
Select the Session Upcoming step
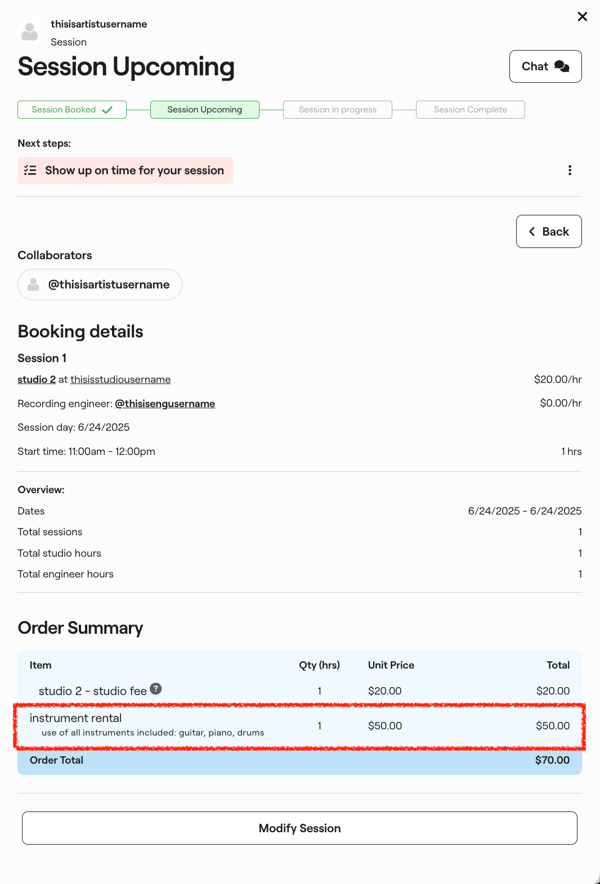(205, 110)
